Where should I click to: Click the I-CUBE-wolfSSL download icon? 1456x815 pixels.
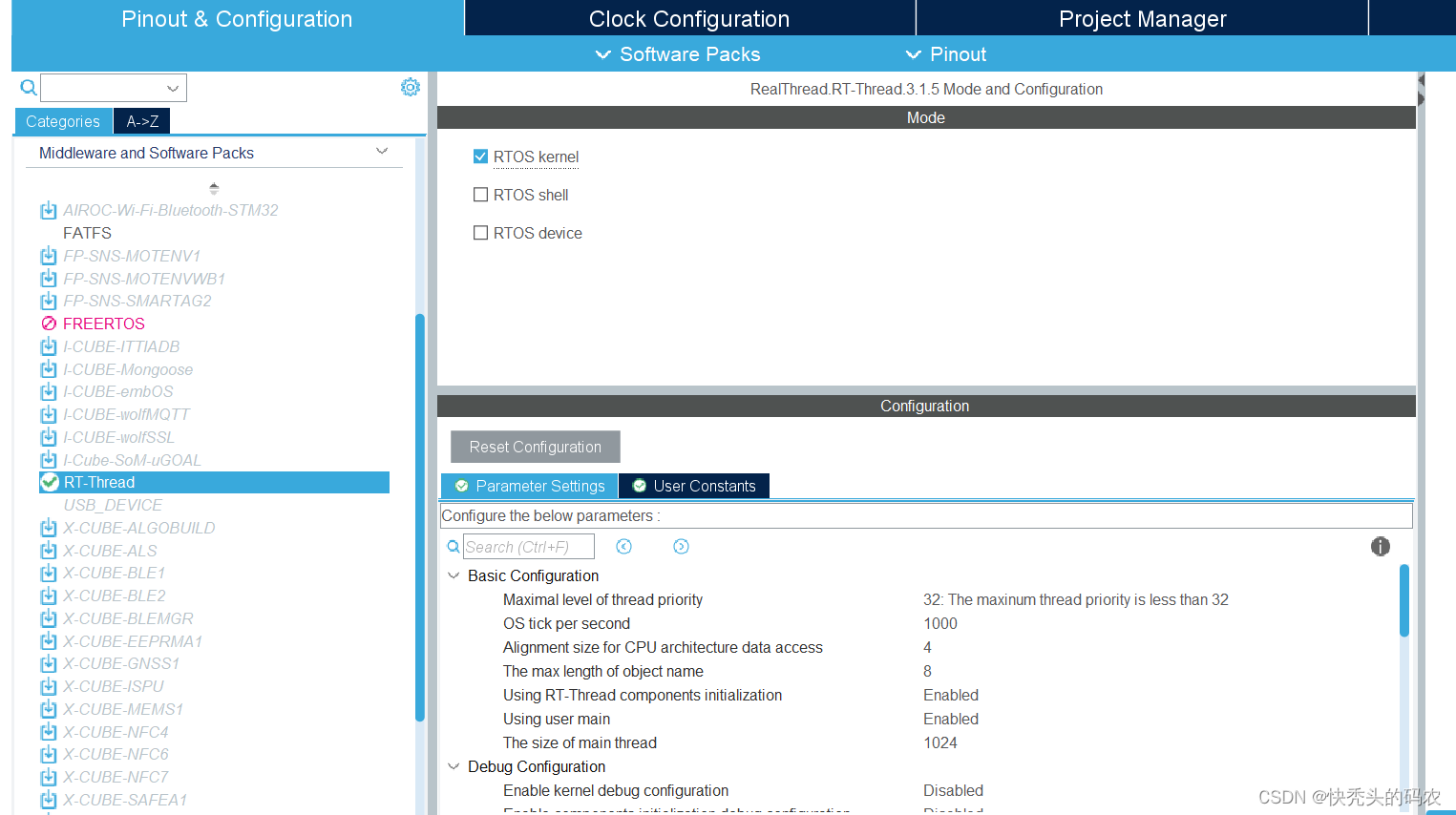tap(49, 437)
